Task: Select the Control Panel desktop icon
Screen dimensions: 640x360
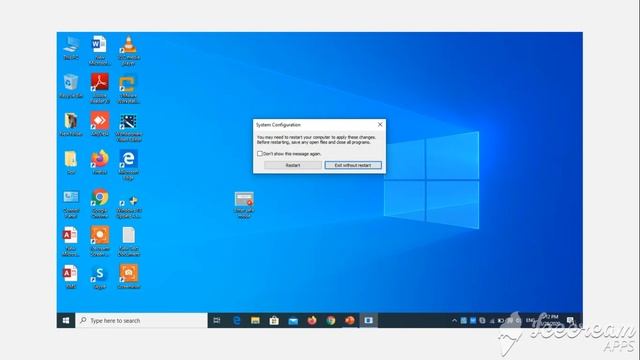Action: [x=71, y=204]
